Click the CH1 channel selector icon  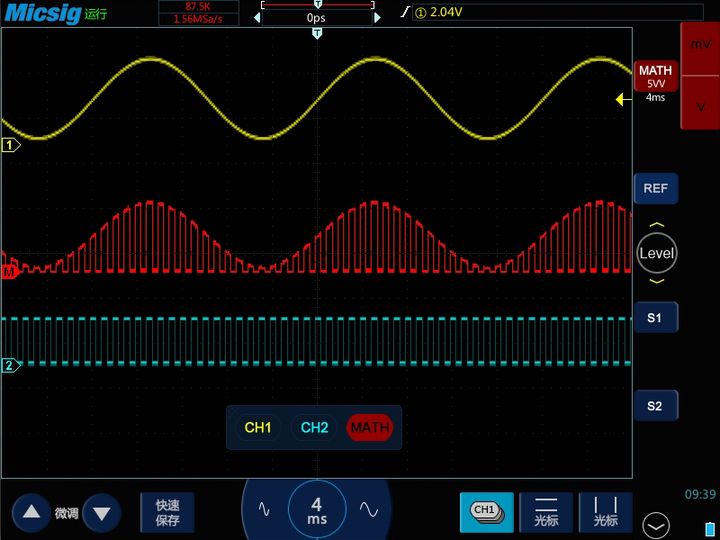pos(486,511)
